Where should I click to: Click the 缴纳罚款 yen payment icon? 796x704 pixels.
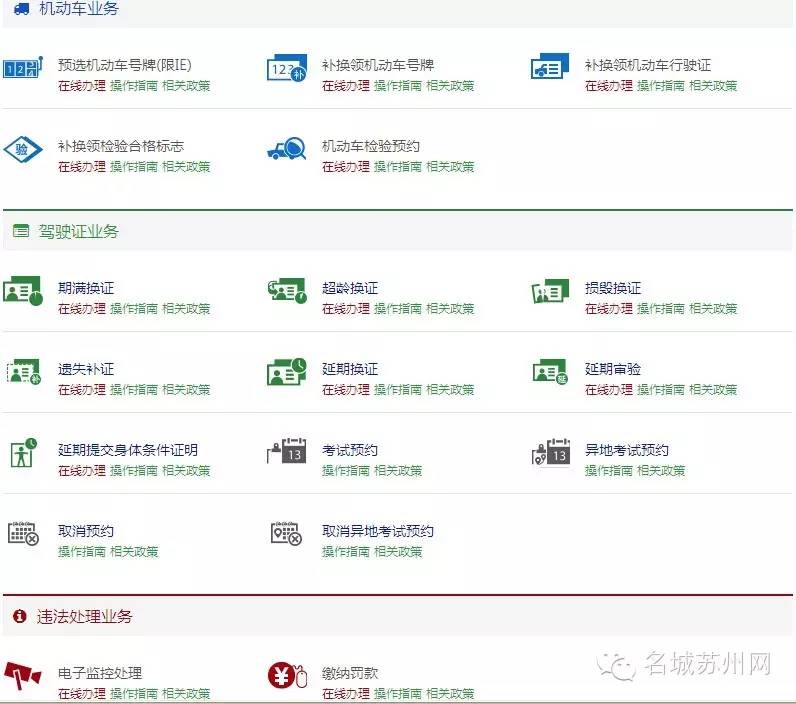click(x=287, y=676)
